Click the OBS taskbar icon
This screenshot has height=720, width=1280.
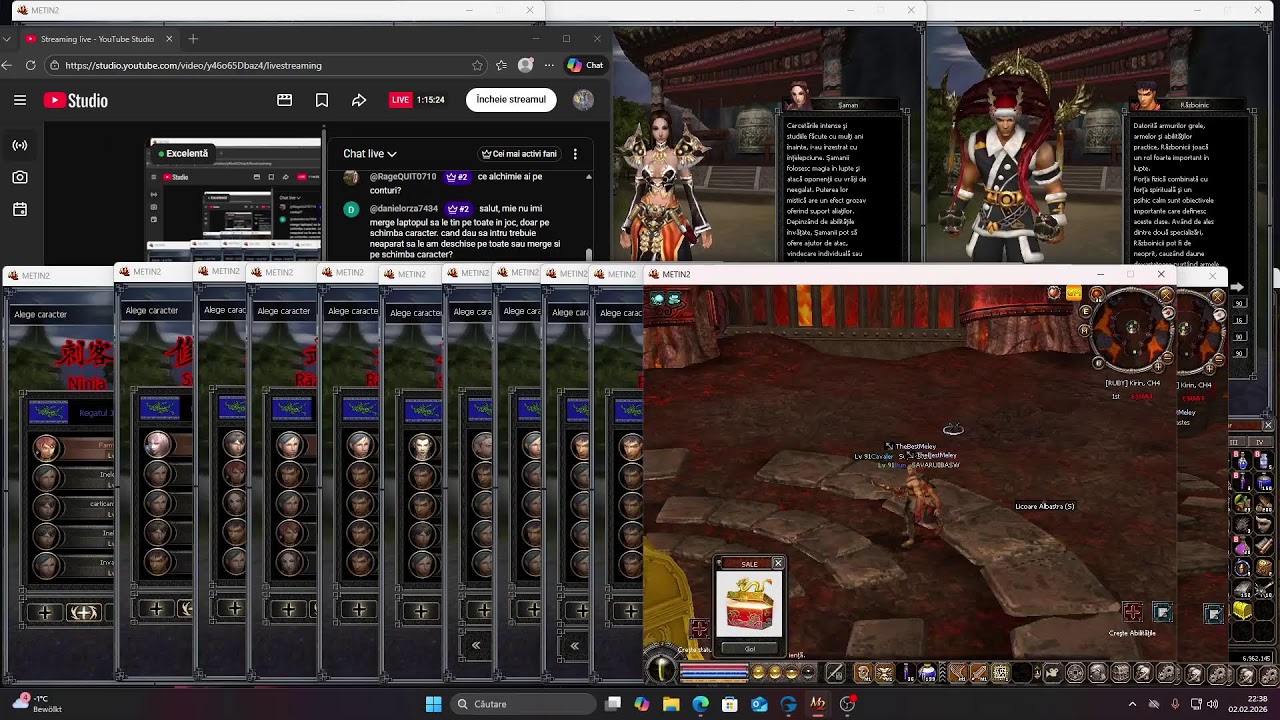847,704
